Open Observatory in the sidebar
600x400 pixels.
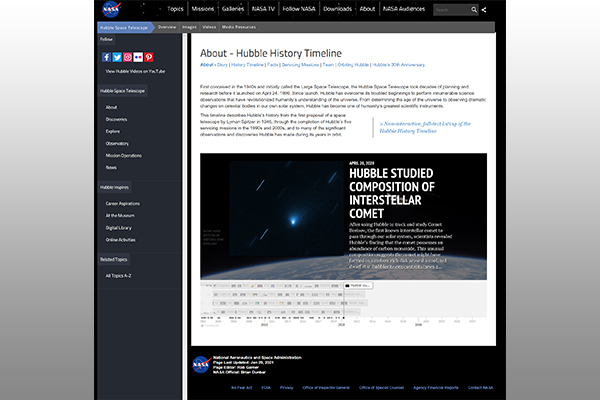click(117, 144)
